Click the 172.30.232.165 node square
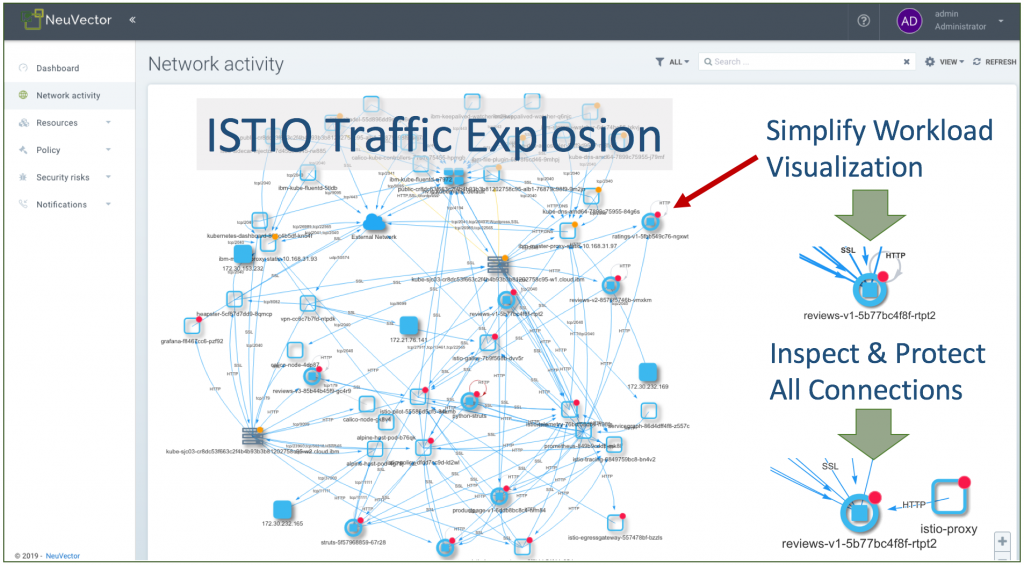The height and width of the screenshot is (565, 1024). click(282, 509)
